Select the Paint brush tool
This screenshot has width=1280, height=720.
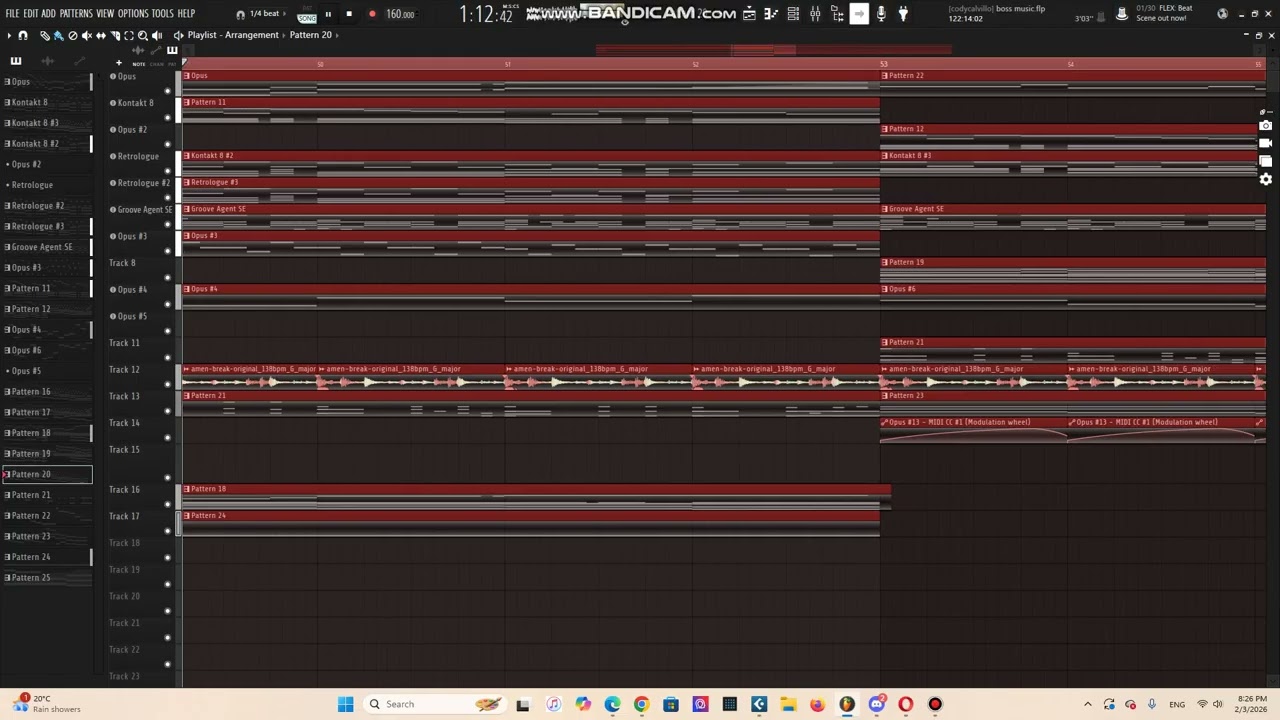tap(58, 35)
